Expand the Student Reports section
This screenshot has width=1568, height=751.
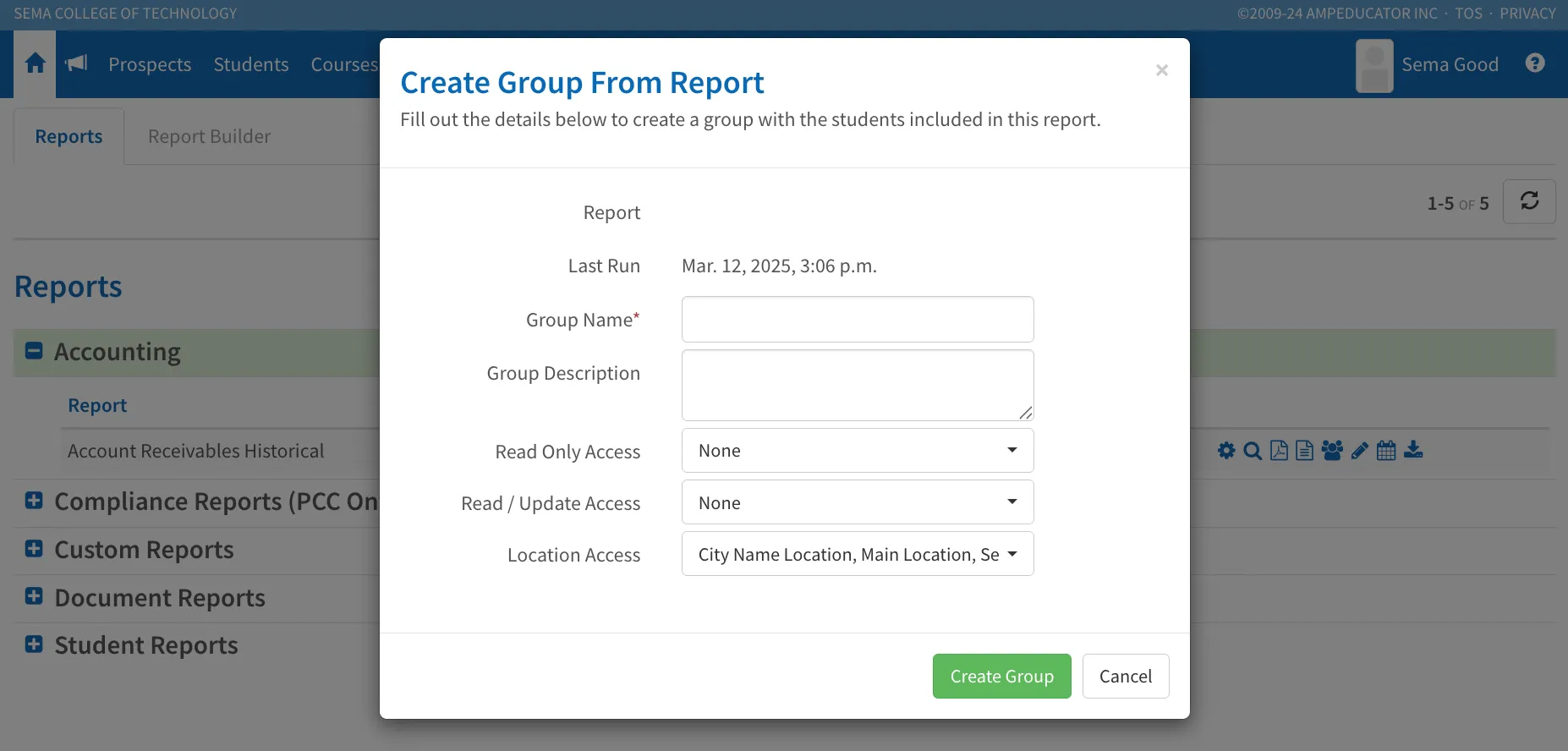(34, 644)
